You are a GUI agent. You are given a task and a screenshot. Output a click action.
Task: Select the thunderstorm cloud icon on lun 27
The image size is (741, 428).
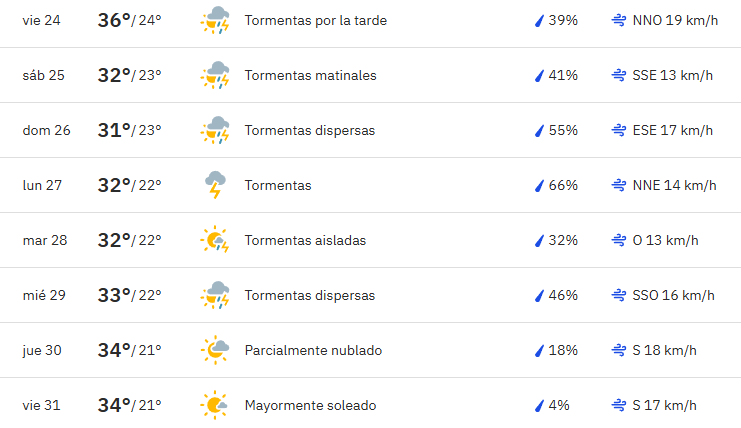click(215, 185)
